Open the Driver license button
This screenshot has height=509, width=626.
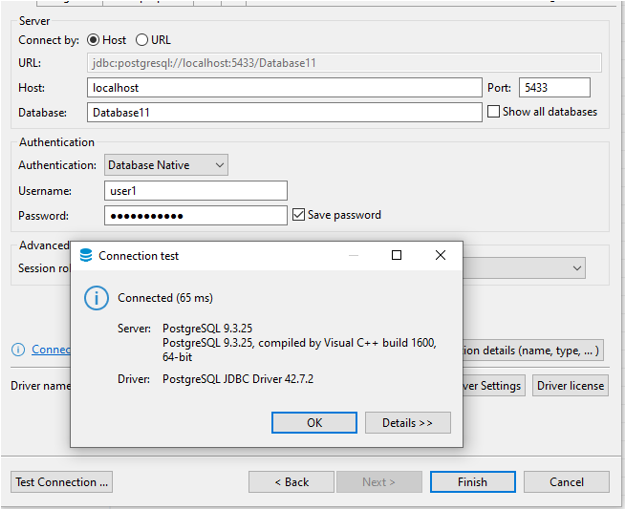tap(570, 386)
